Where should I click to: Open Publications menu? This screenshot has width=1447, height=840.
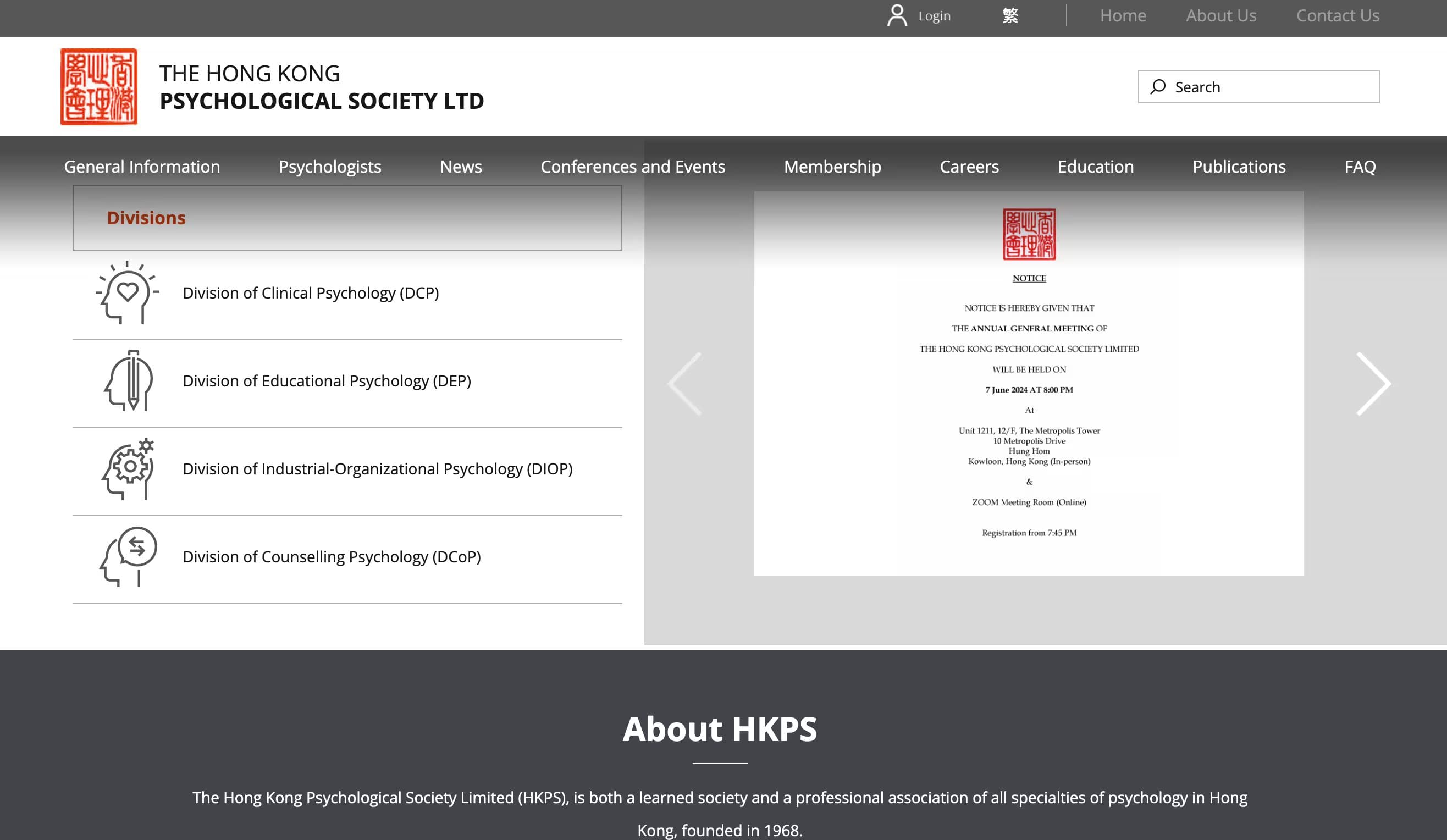[1239, 167]
